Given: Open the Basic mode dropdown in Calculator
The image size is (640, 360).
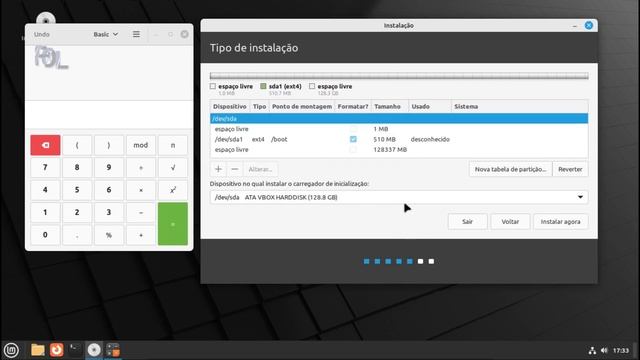Looking at the screenshot, I should pyautogui.click(x=106, y=34).
